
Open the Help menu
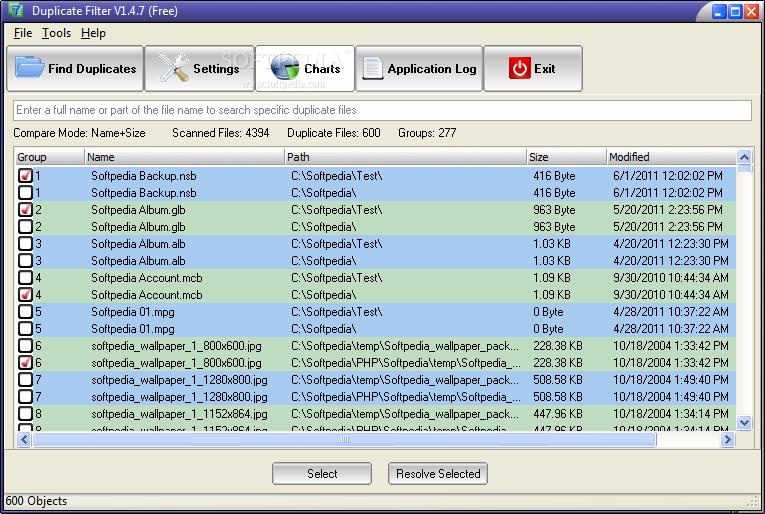(93, 33)
